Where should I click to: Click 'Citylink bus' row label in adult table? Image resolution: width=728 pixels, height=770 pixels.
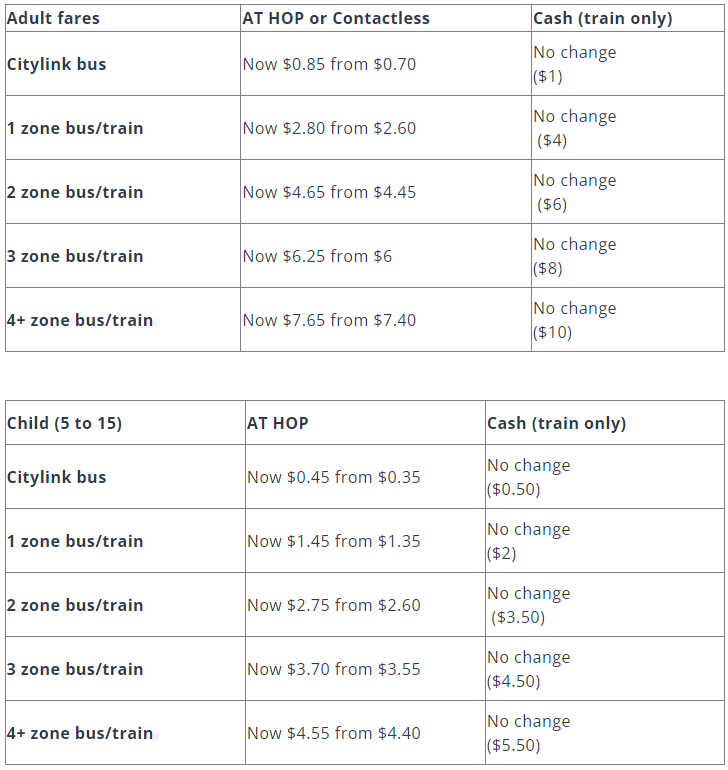pos(56,64)
